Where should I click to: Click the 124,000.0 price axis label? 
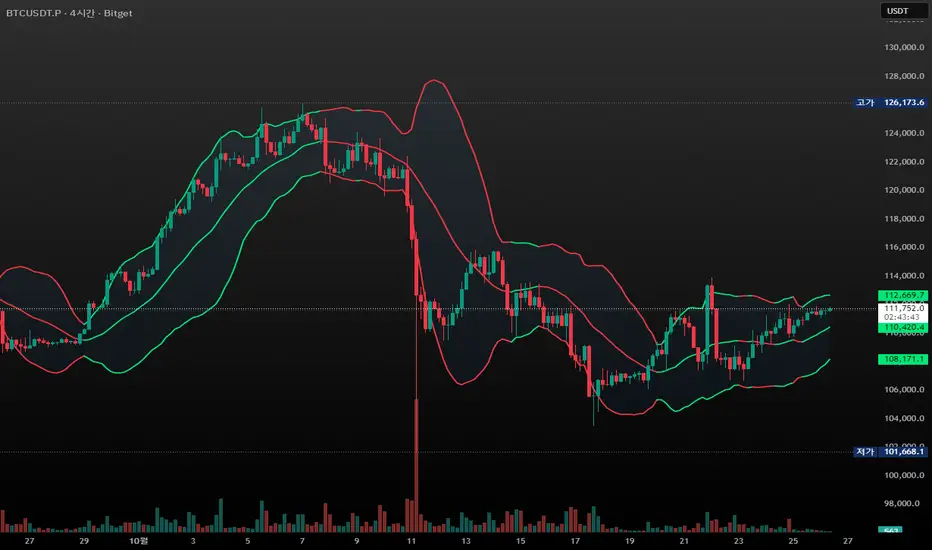pos(904,133)
